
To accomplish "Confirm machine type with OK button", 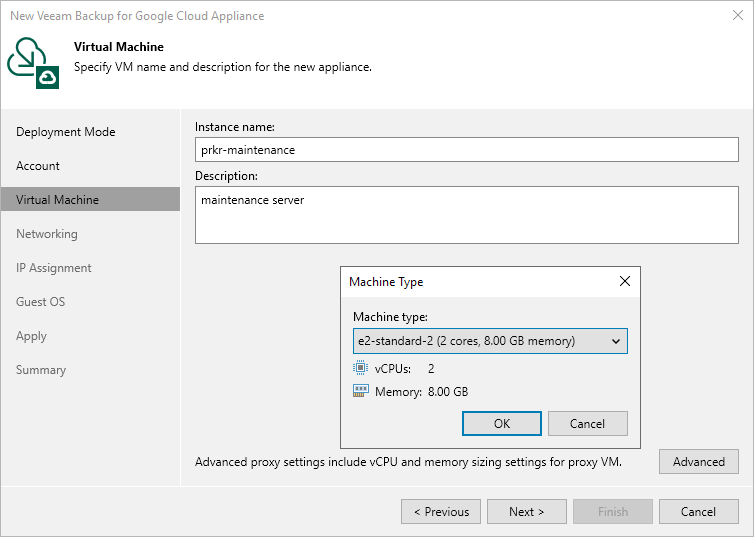I will 502,424.
